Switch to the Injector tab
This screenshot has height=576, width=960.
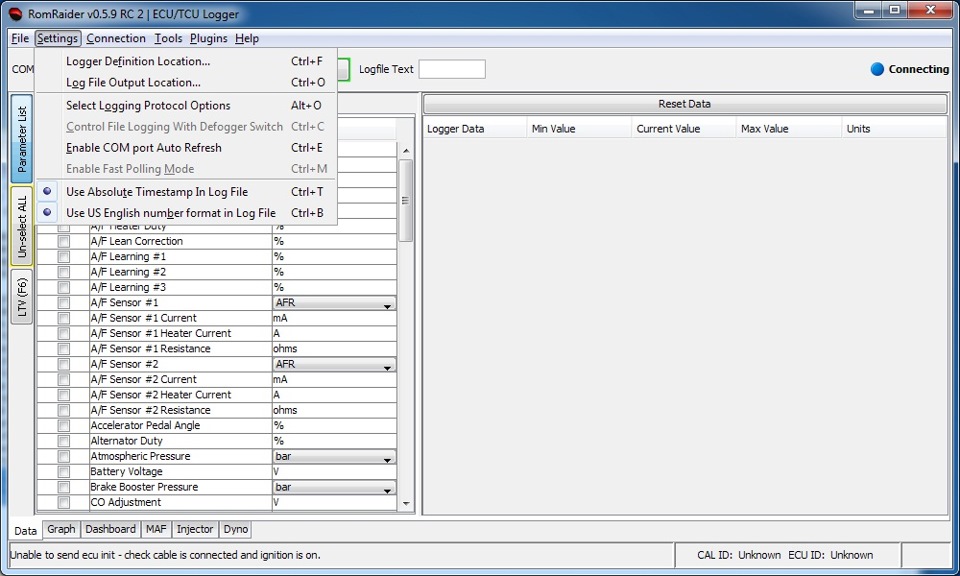click(x=195, y=529)
